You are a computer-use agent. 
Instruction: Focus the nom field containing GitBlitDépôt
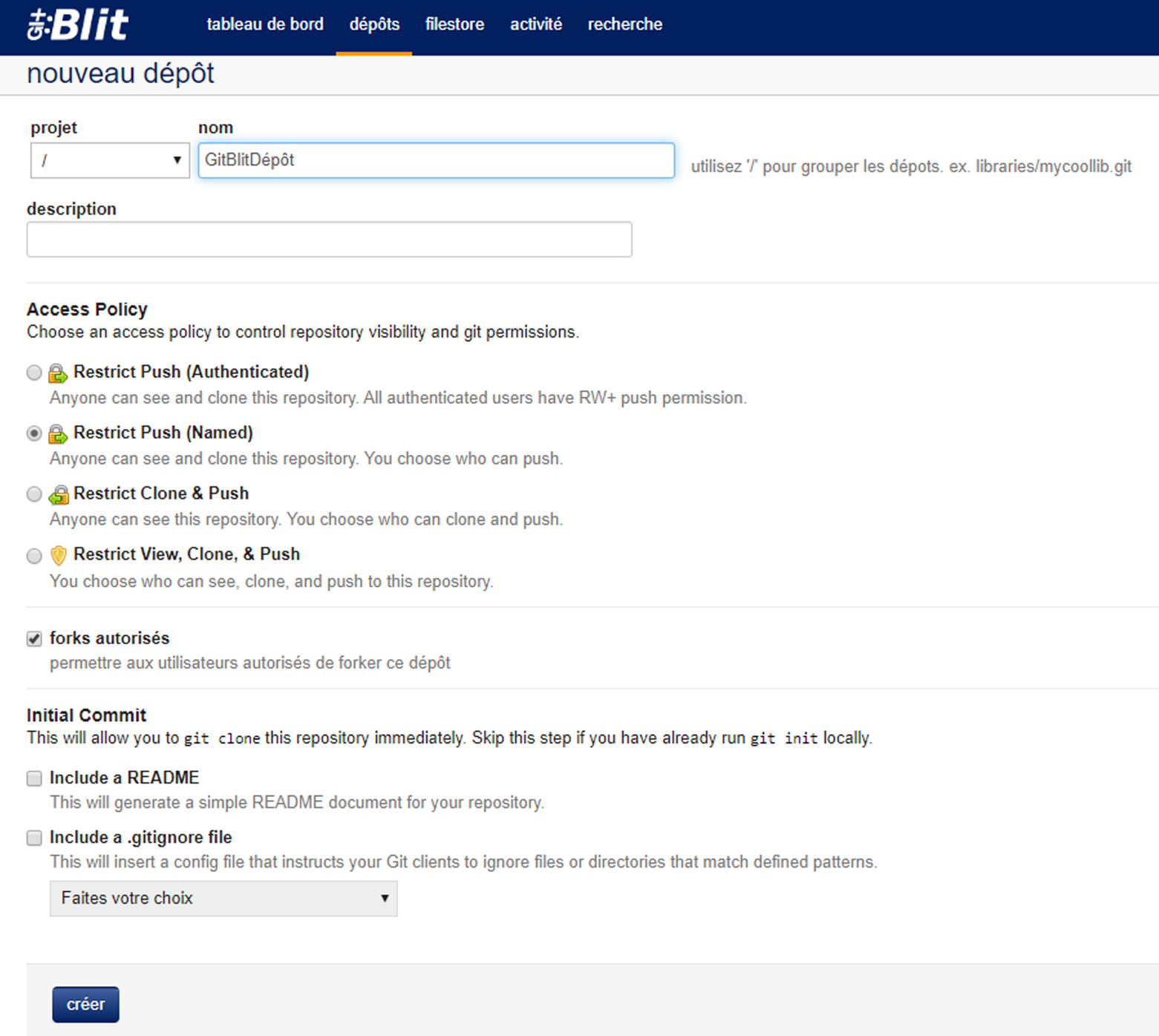tap(436, 160)
